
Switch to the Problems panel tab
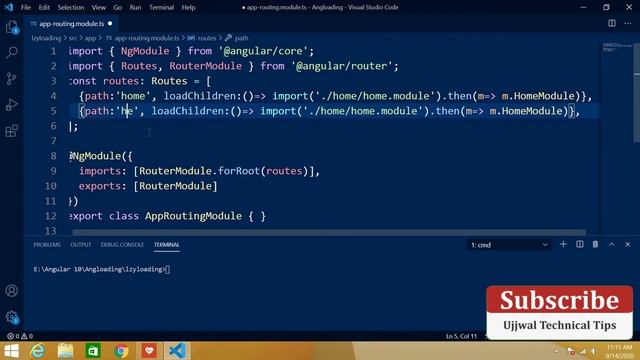point(47,244)
